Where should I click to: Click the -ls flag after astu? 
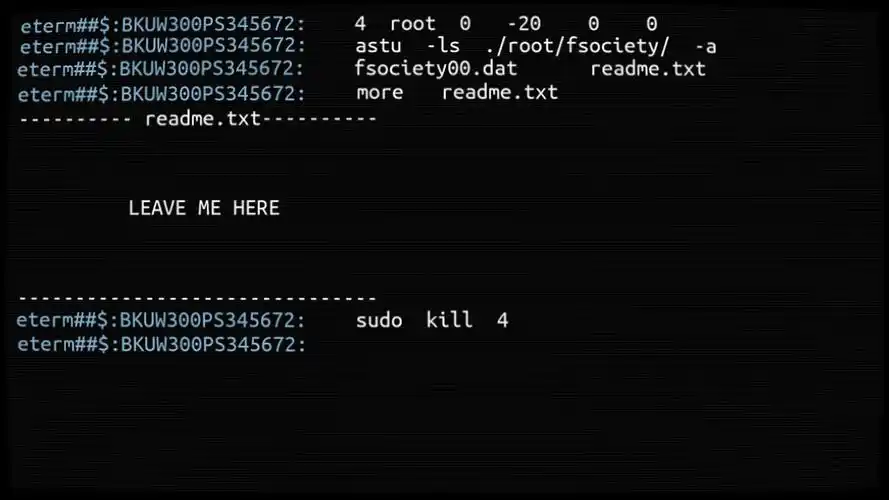pyautogui.click(x=442, y=46)
